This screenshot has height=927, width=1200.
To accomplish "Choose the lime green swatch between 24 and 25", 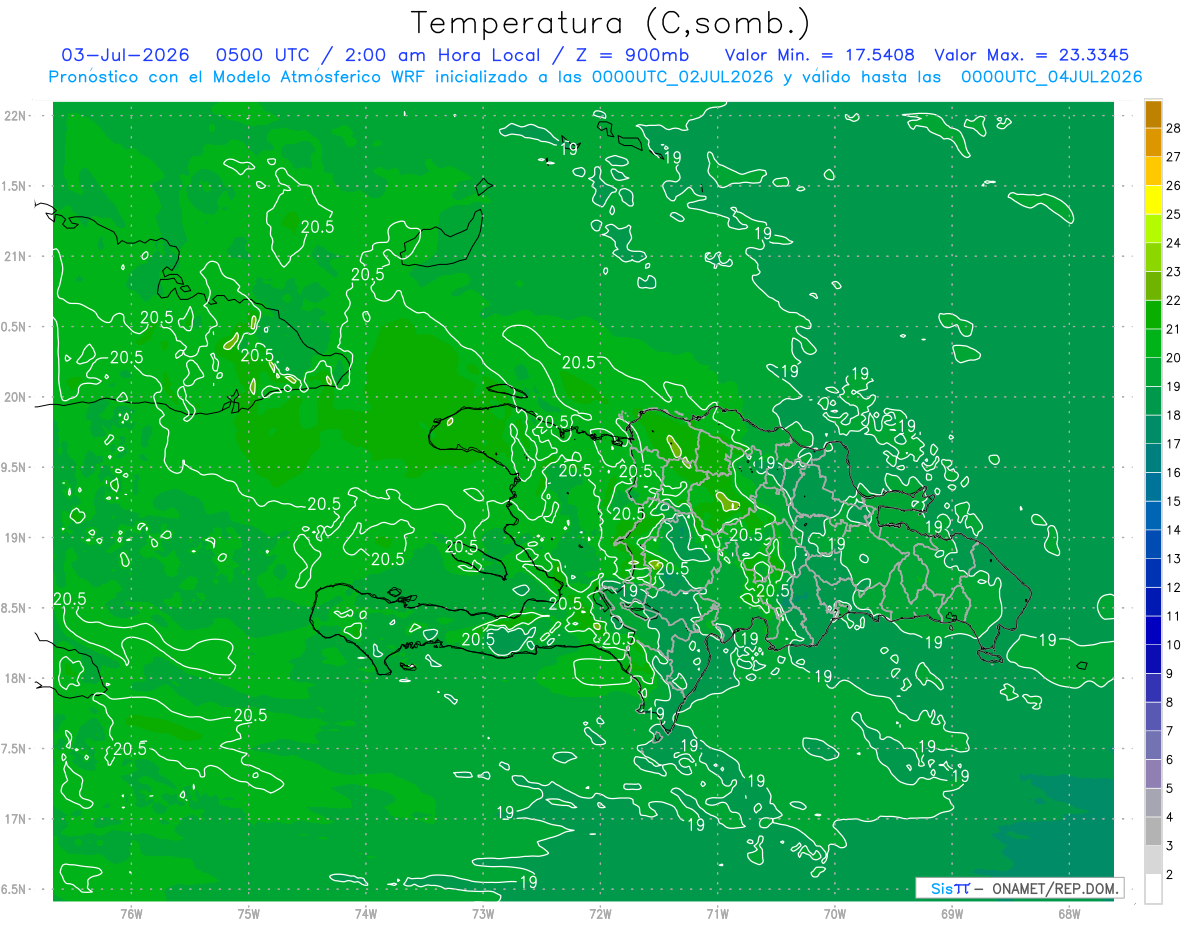I will [1154, 229].
